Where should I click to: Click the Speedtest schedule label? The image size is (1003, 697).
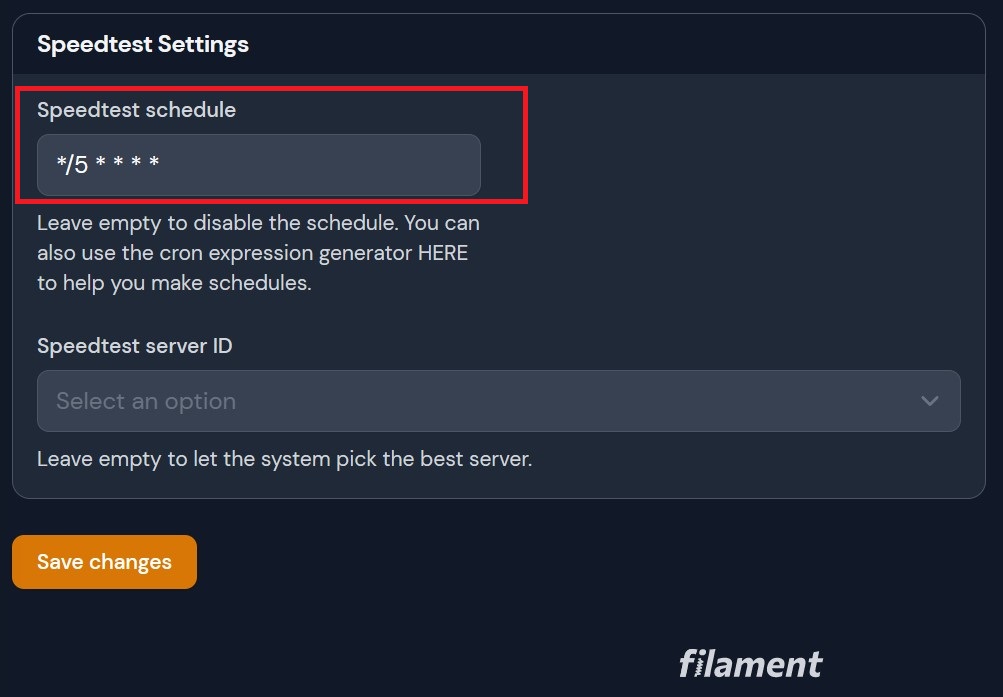pyautogui.click(x=136, y=110)
